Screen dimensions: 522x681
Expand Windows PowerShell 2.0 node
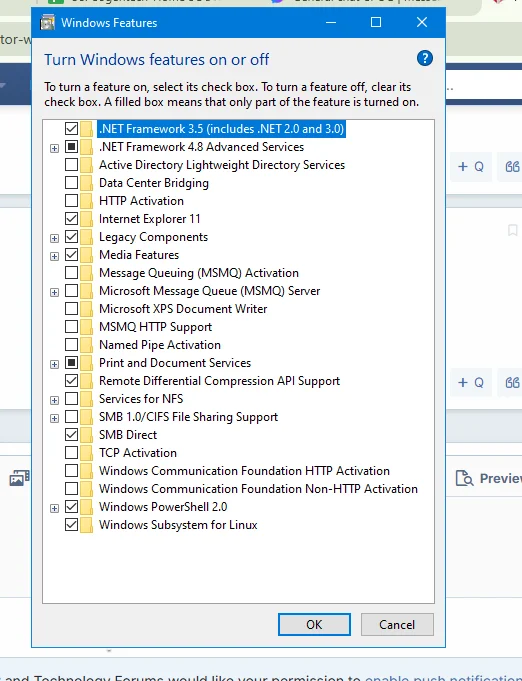tap(54, 509)
